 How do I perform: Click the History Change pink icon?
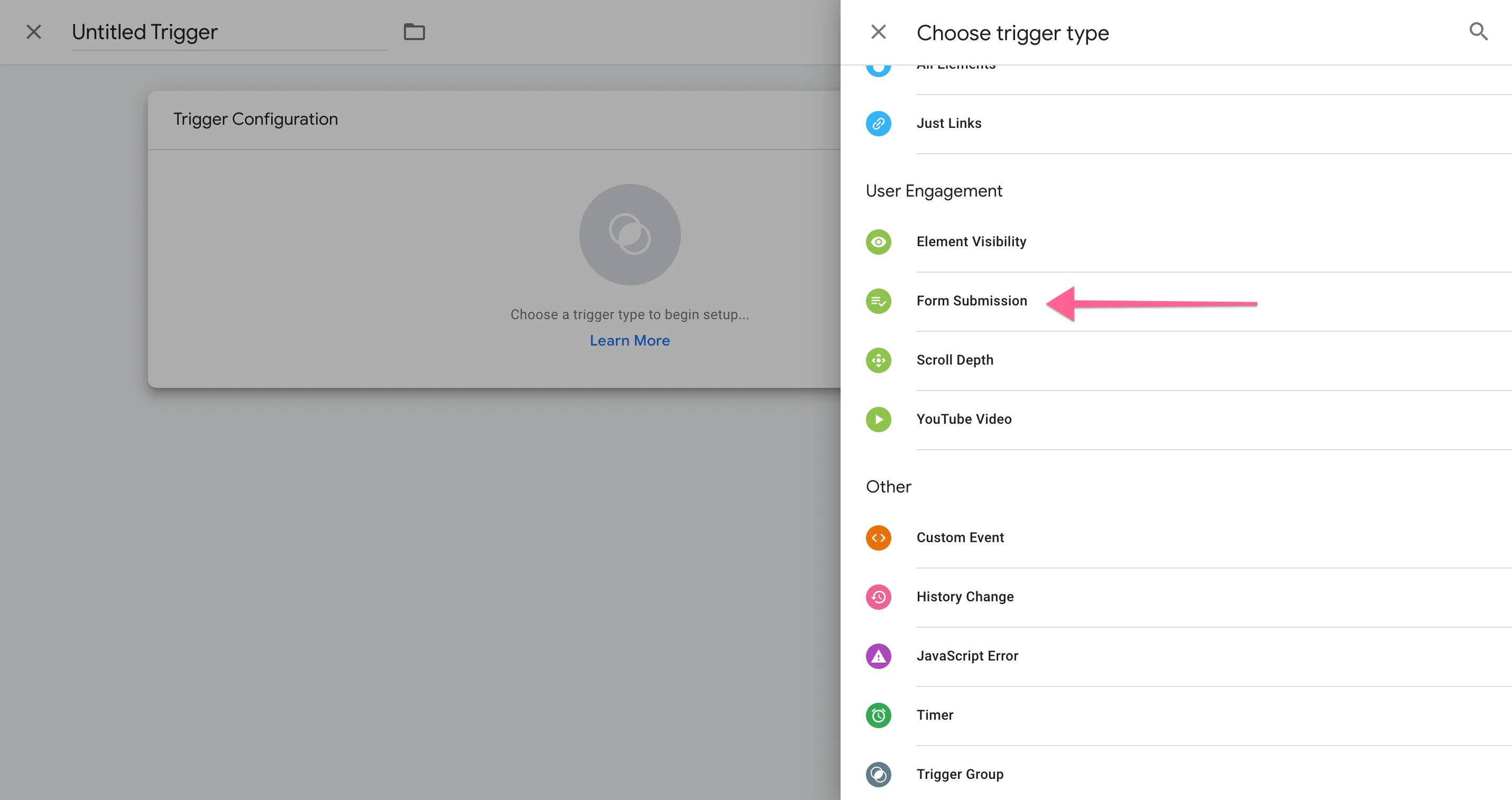point(878,597)
